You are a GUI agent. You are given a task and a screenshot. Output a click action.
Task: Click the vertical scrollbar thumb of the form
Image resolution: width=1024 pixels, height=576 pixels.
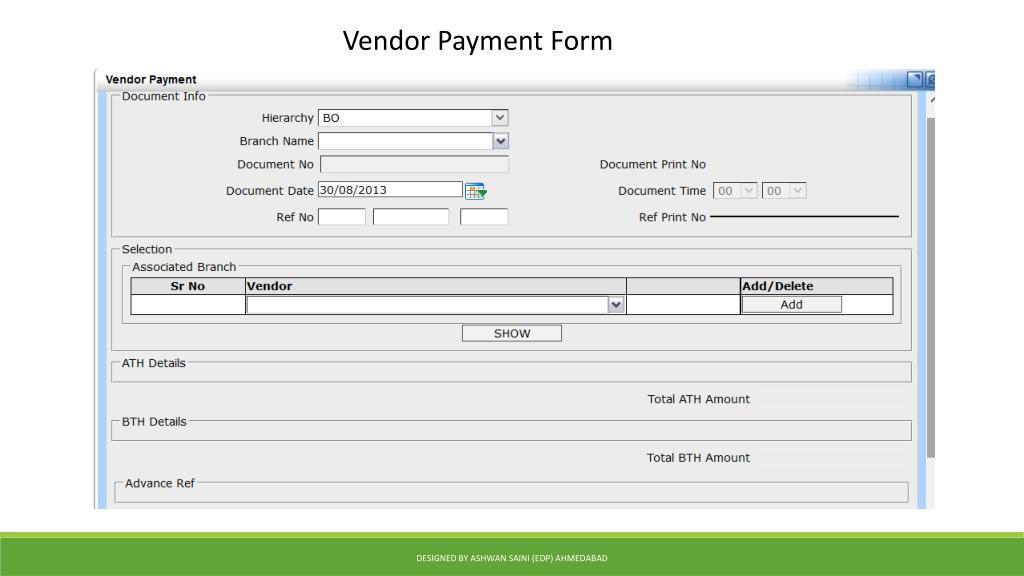click(931, 287)
